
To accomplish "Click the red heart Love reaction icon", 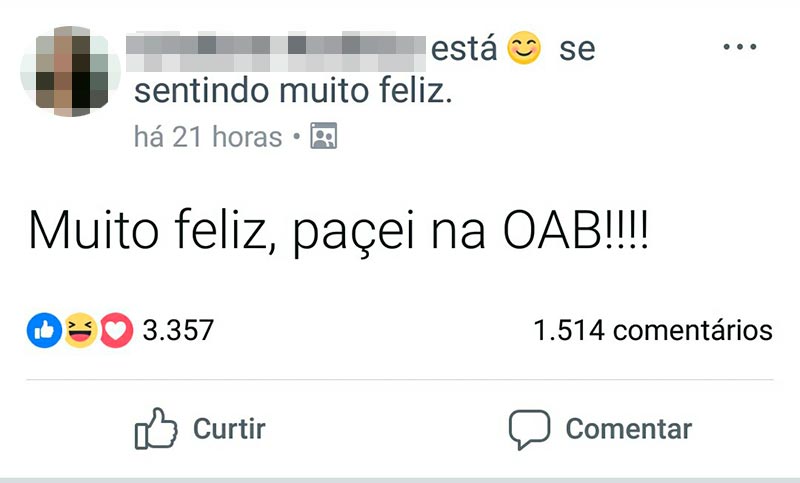I will pos(115,330).
